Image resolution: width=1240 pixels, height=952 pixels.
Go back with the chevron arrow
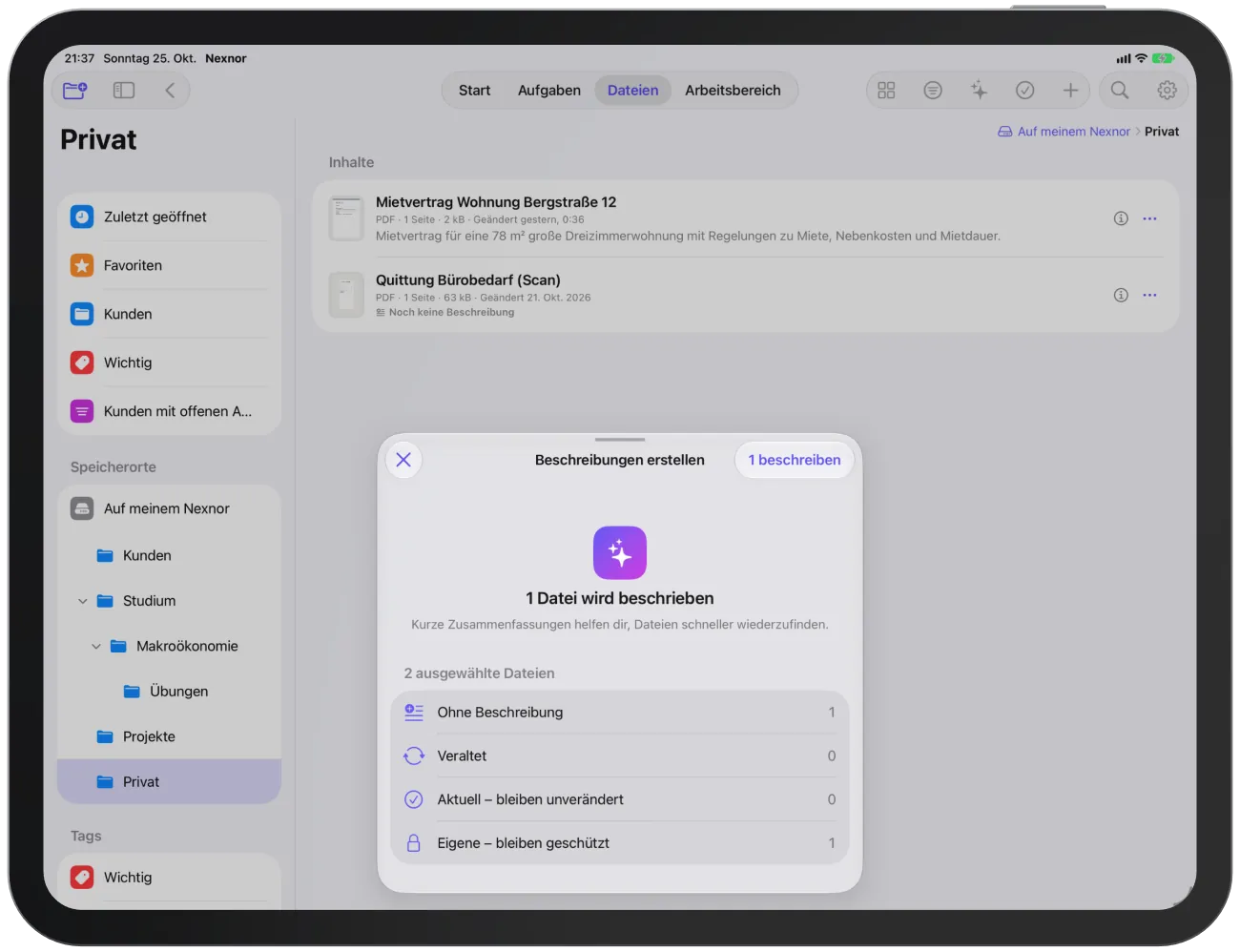tap(170, 91)
